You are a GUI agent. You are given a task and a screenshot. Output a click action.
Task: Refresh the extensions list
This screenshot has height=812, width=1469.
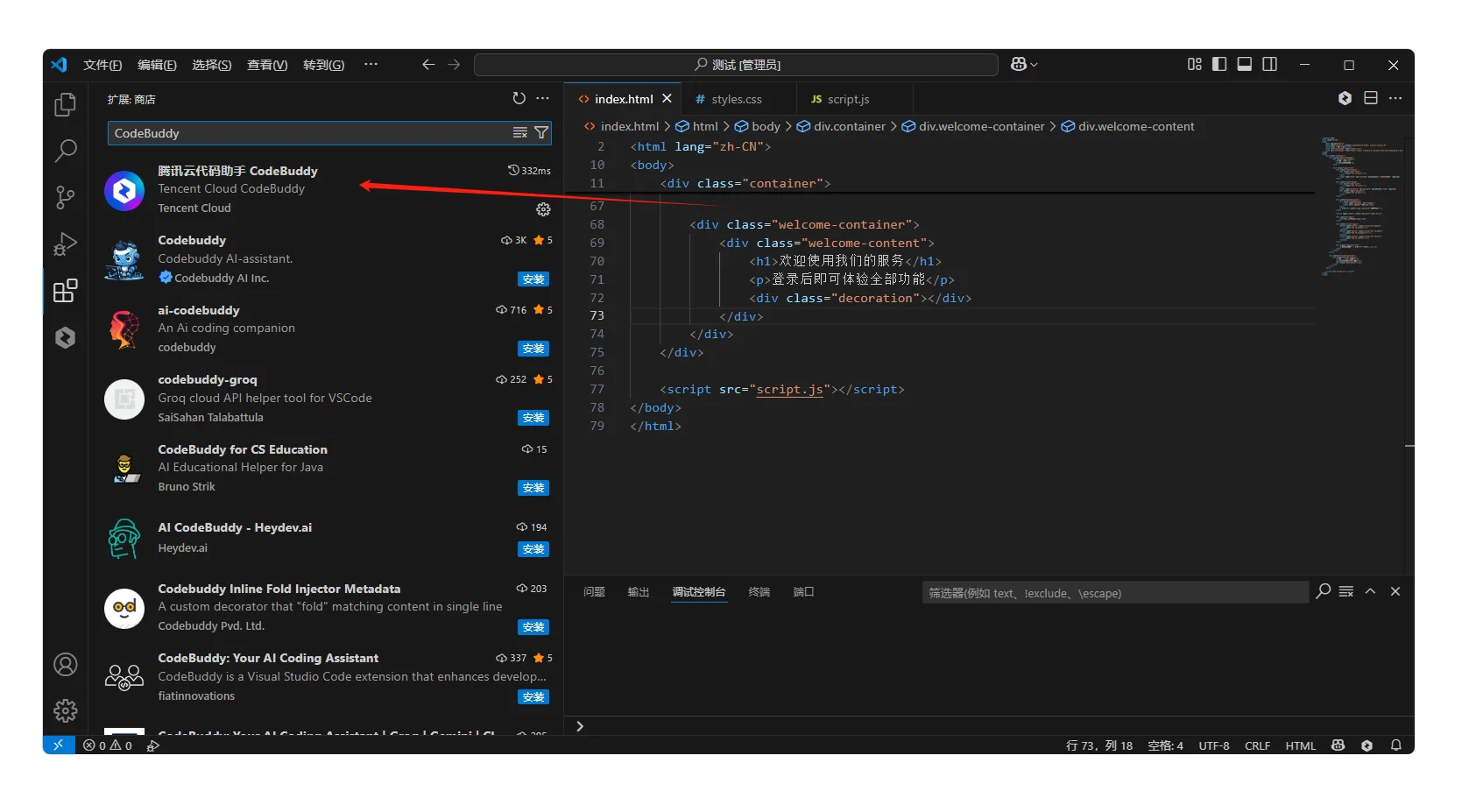(519, 99)
